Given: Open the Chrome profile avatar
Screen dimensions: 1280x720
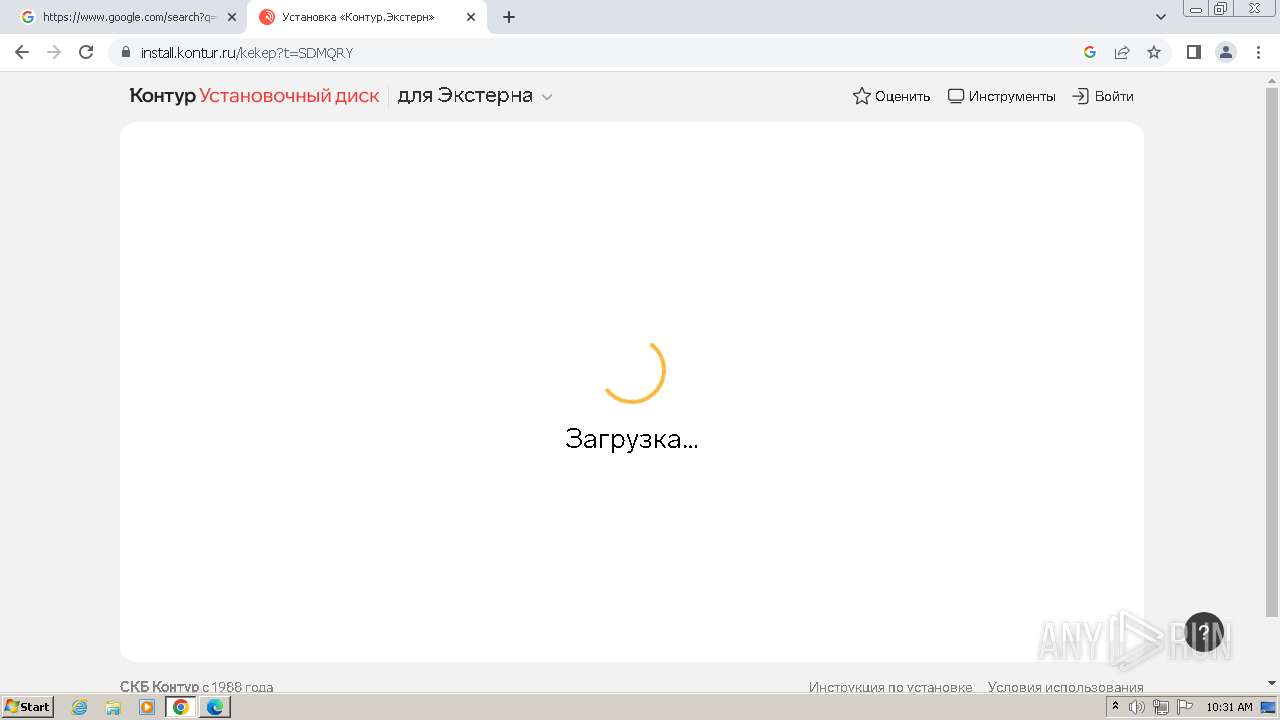Looking at the screenshot, I should click(1226, 52).
